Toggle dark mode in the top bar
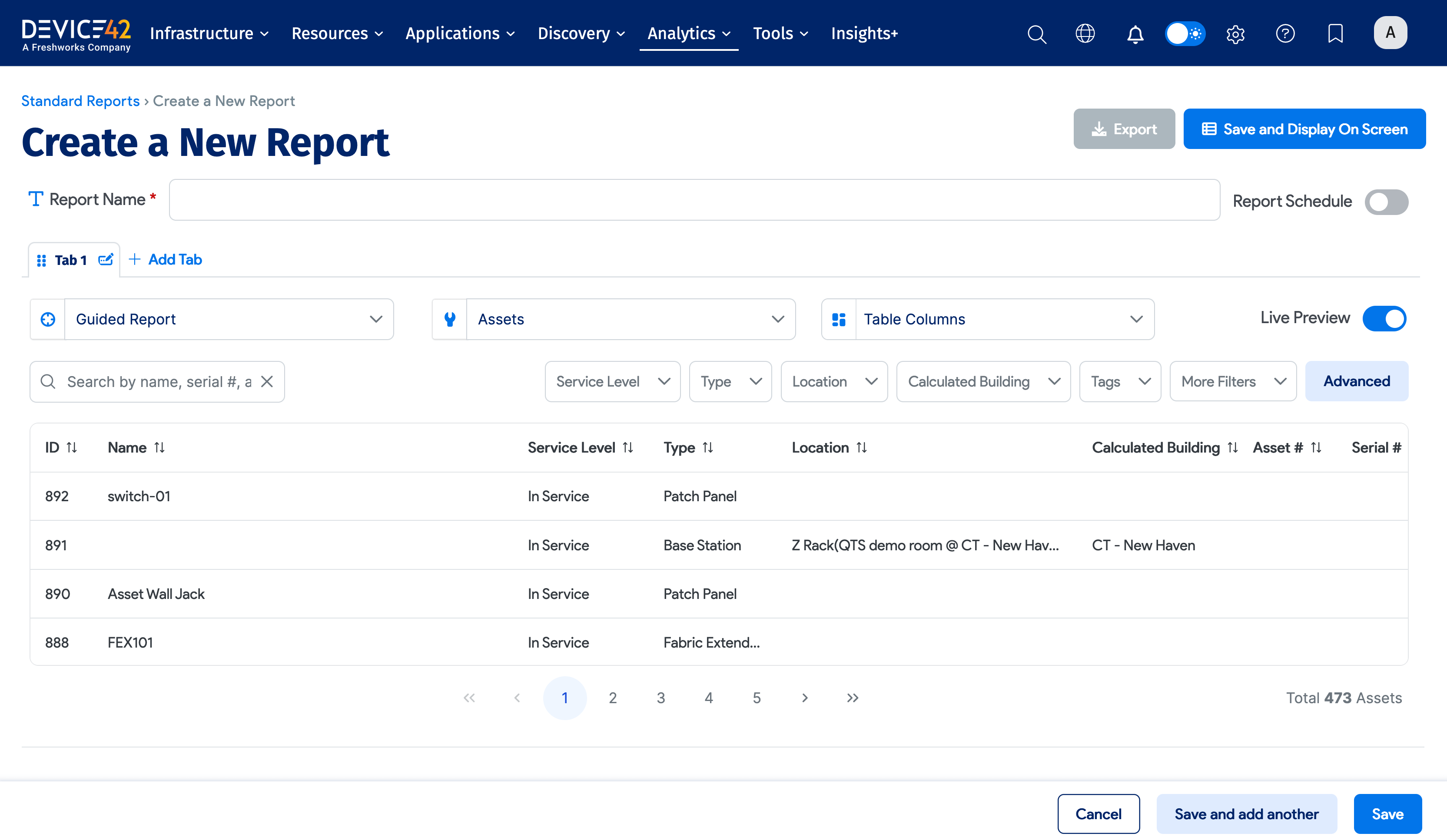This screenshot has height=840, width=1447. point(1185,34)
